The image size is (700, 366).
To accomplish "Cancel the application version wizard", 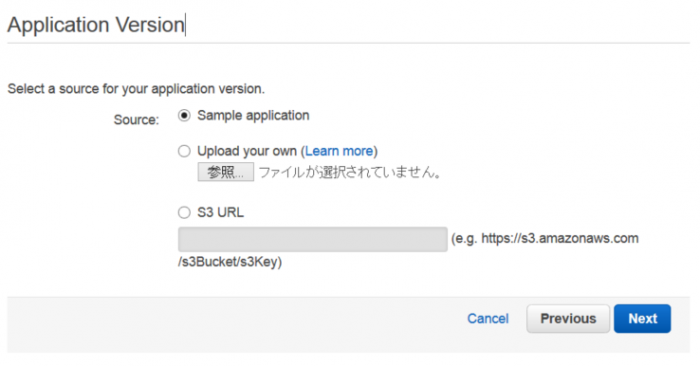I will (488, 319).
